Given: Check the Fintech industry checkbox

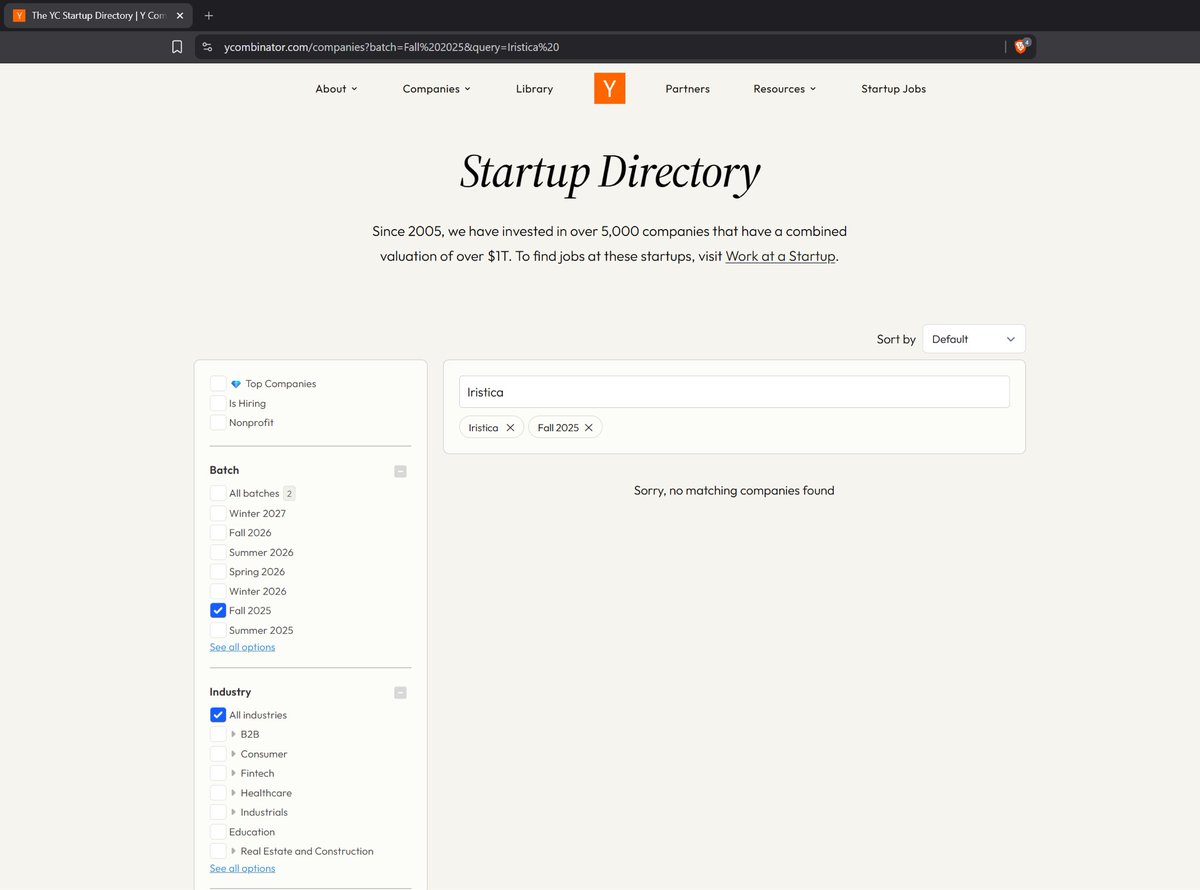Looking at the screenshot, I should pos(218,773).
